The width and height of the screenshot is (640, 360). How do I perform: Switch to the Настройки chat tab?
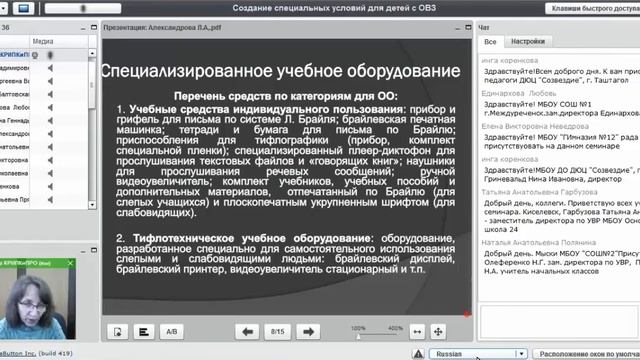pyautogui.click(x=528, y=42)
